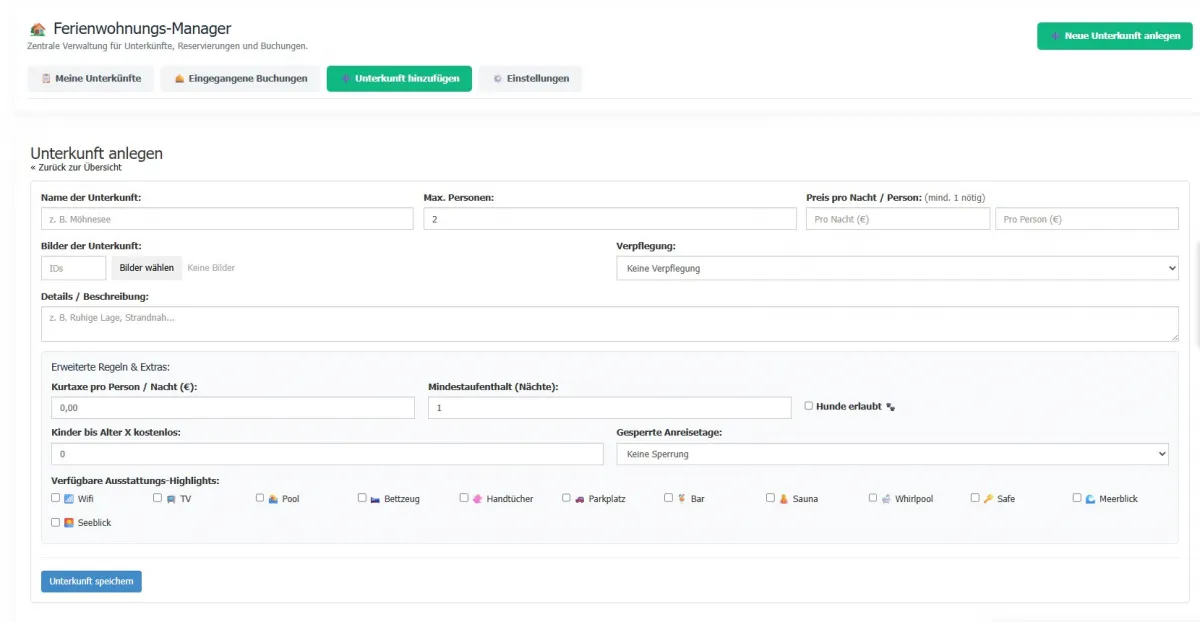The height and width of the screenshot is (622, 1200).
Task: Select the Pro Nacht (€) price field
Action: click(898, 219)
